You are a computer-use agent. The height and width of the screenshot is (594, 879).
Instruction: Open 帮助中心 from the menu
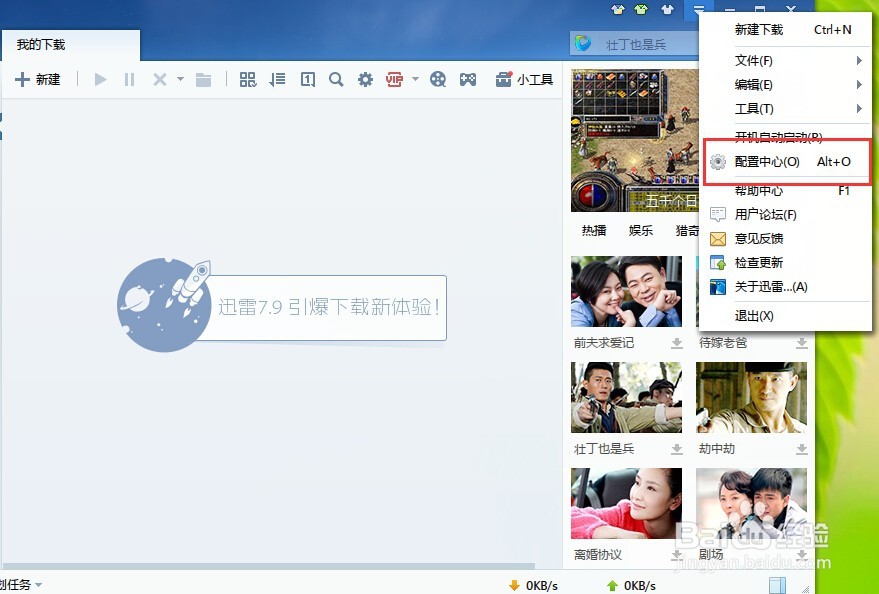785,191
